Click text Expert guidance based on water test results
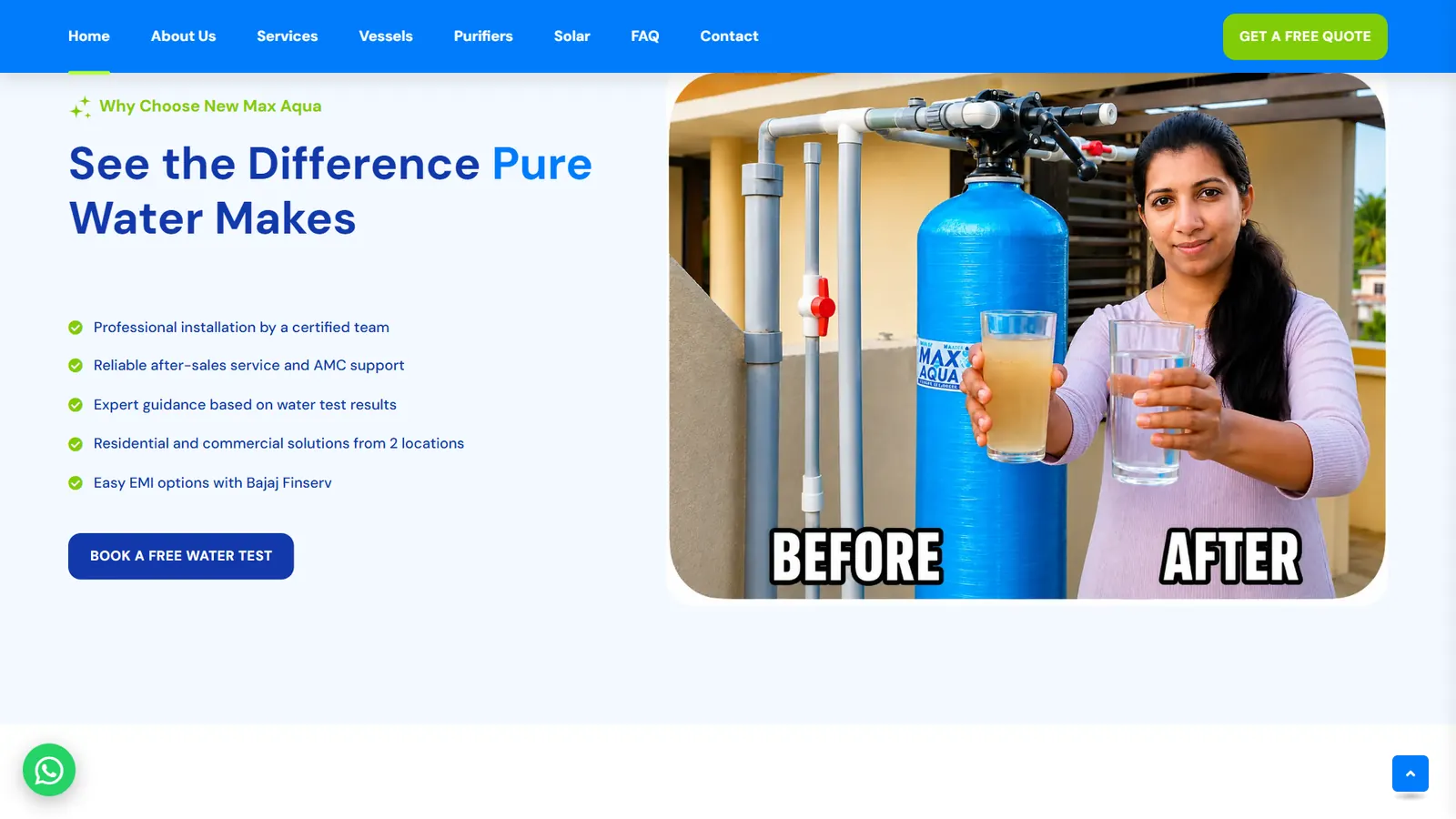This screenshot has width=1456, height=819. tap(245, 405)
